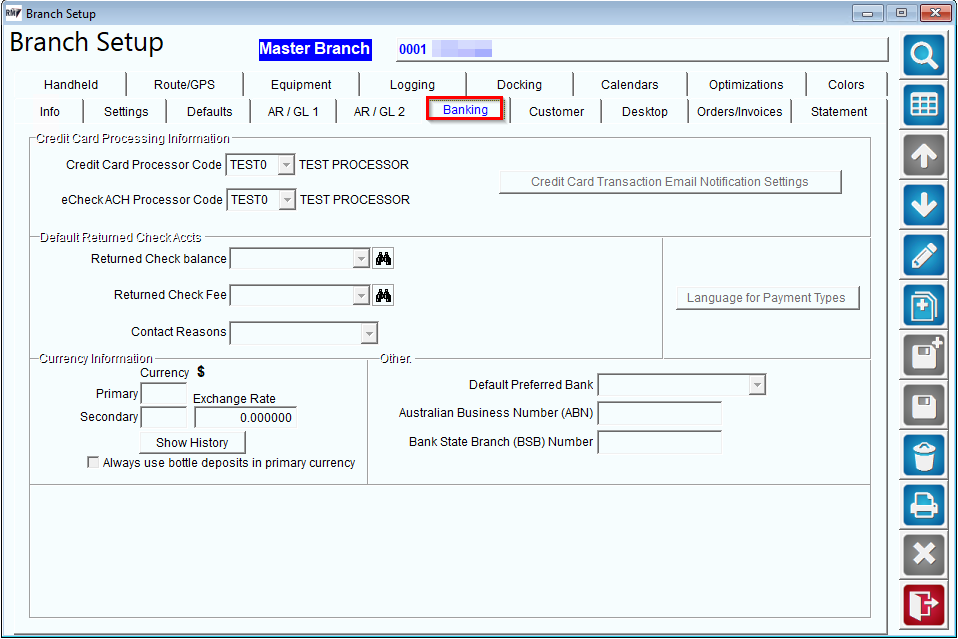
Task: Click binoculars beside Returned Check Fee
Action: click(x=383, y=296)
